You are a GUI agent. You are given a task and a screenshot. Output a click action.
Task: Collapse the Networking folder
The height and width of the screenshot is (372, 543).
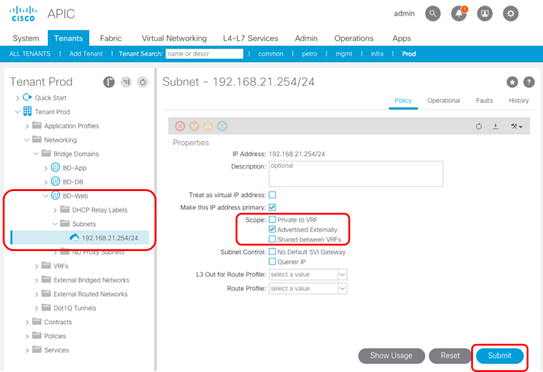click(27, 140)
